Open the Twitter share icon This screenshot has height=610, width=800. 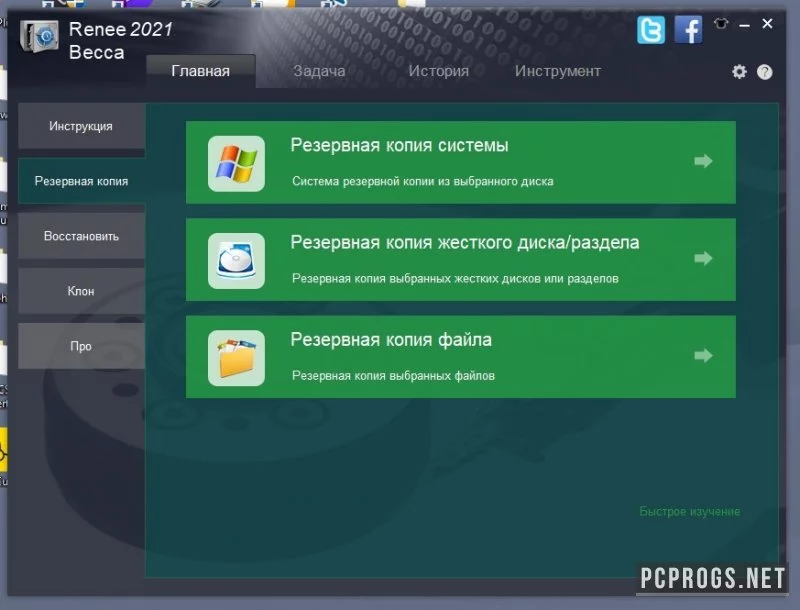click(x=651, y=30)
